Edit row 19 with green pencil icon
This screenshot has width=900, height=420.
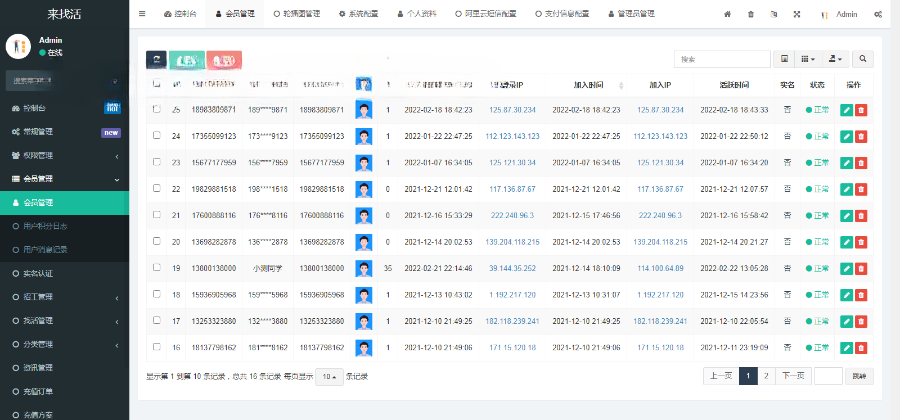coord(847,268)
